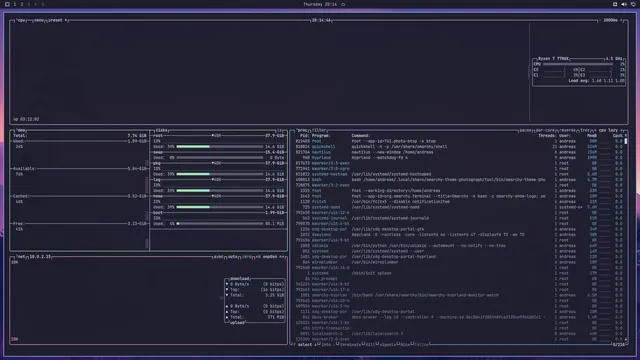Select the systemd-oomd process row
Image resolution: width=640 pixels, height=360 pixels.
click(459, 207)
